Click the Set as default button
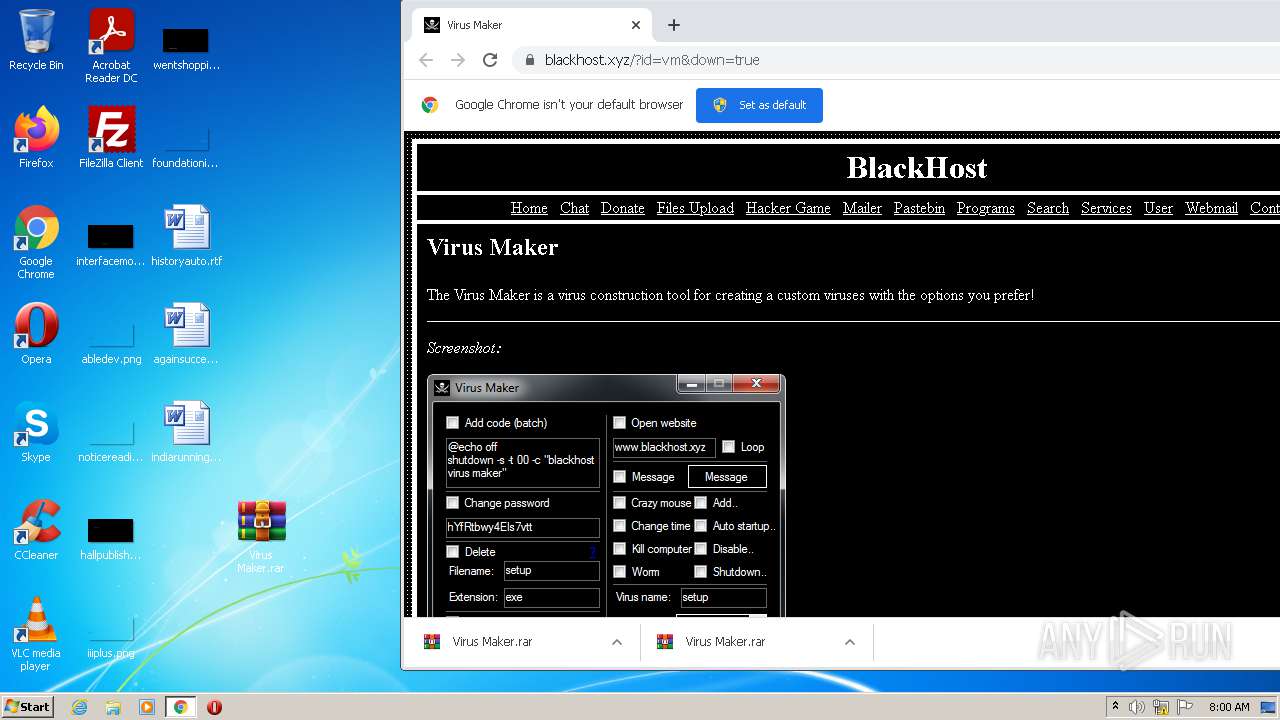Image resolution: width=1280 pixels, height=720 pixels. 759,105
